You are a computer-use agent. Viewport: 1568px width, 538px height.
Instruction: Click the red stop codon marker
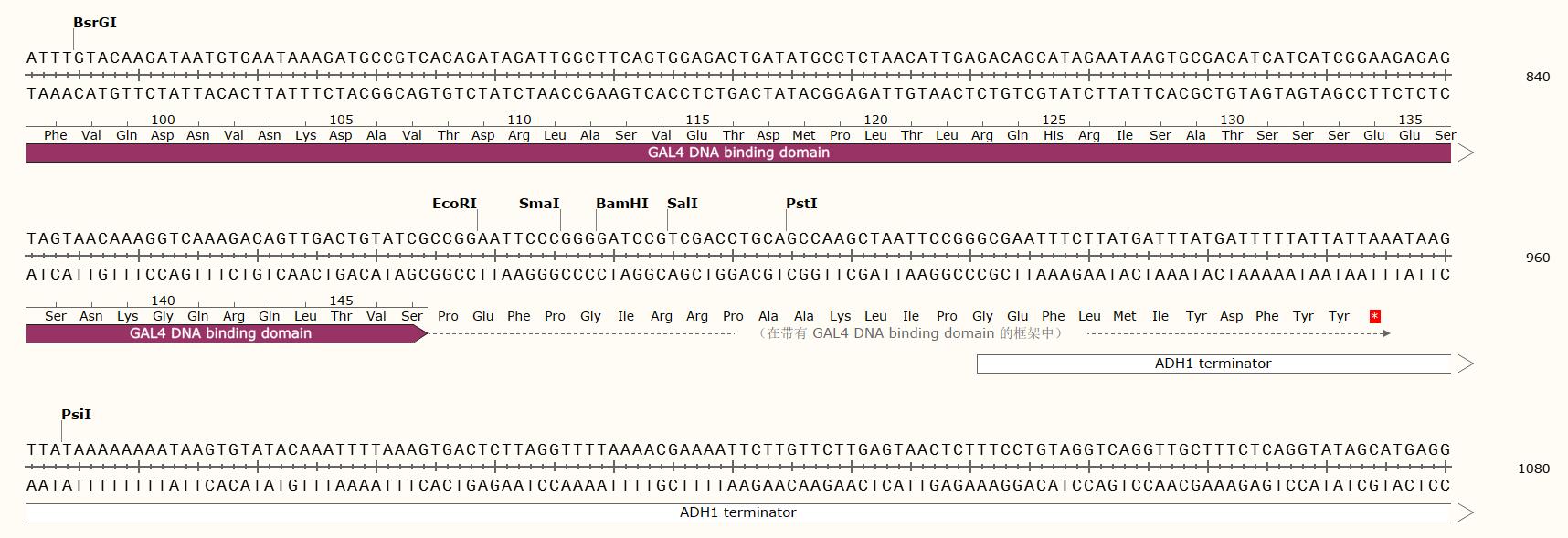[1374, 316]
